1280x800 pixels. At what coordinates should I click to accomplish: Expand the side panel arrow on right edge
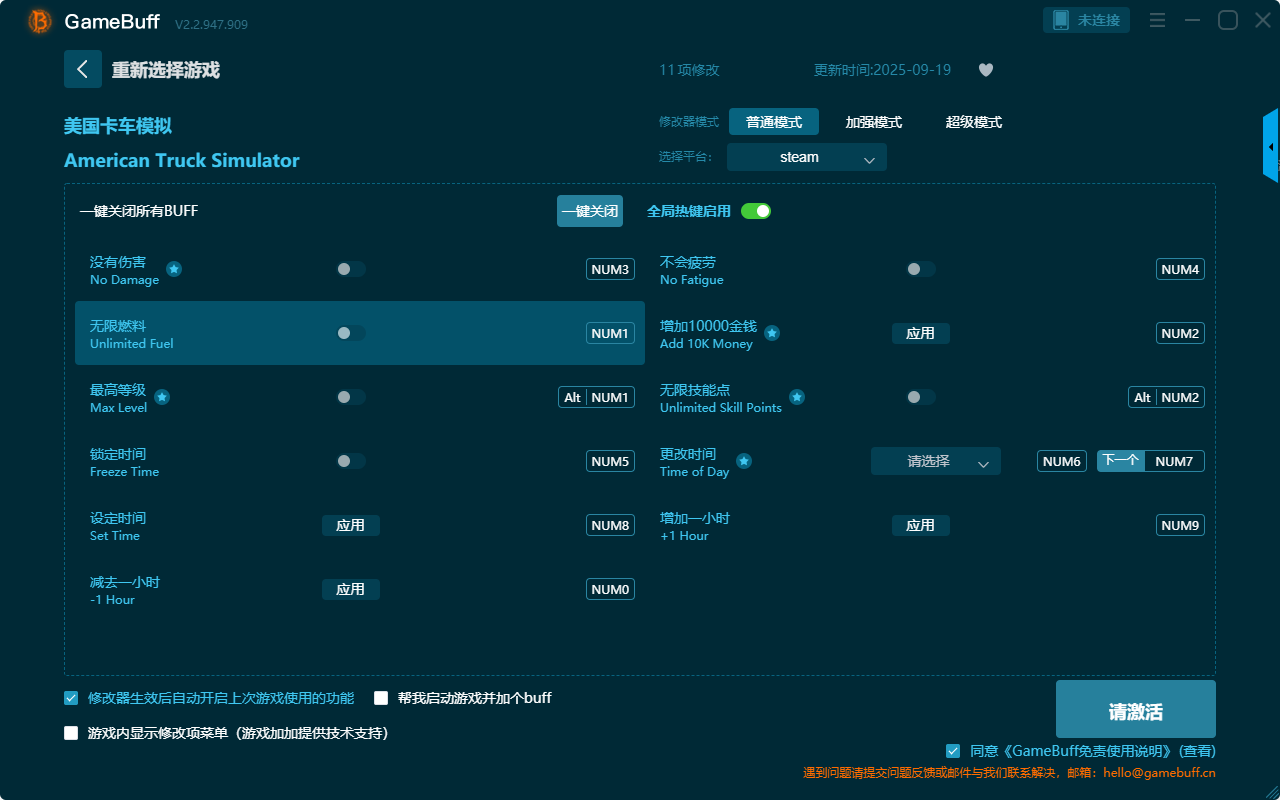click(1271, 146)
